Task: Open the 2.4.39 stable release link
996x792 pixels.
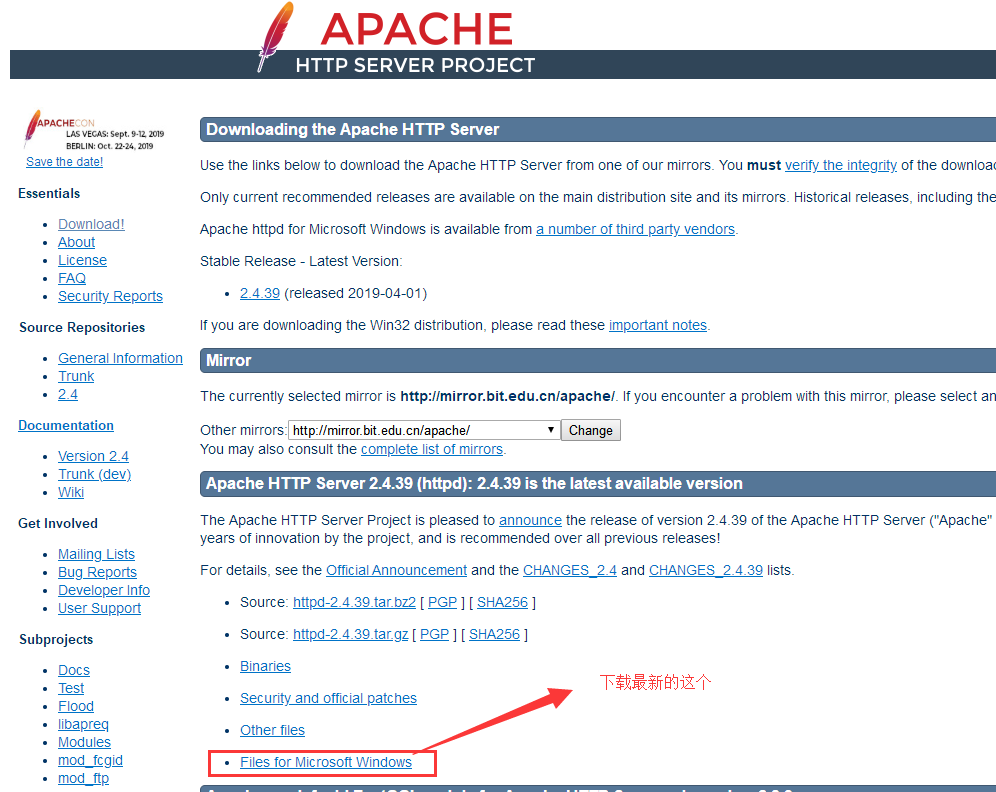Action: pos(260,293)
